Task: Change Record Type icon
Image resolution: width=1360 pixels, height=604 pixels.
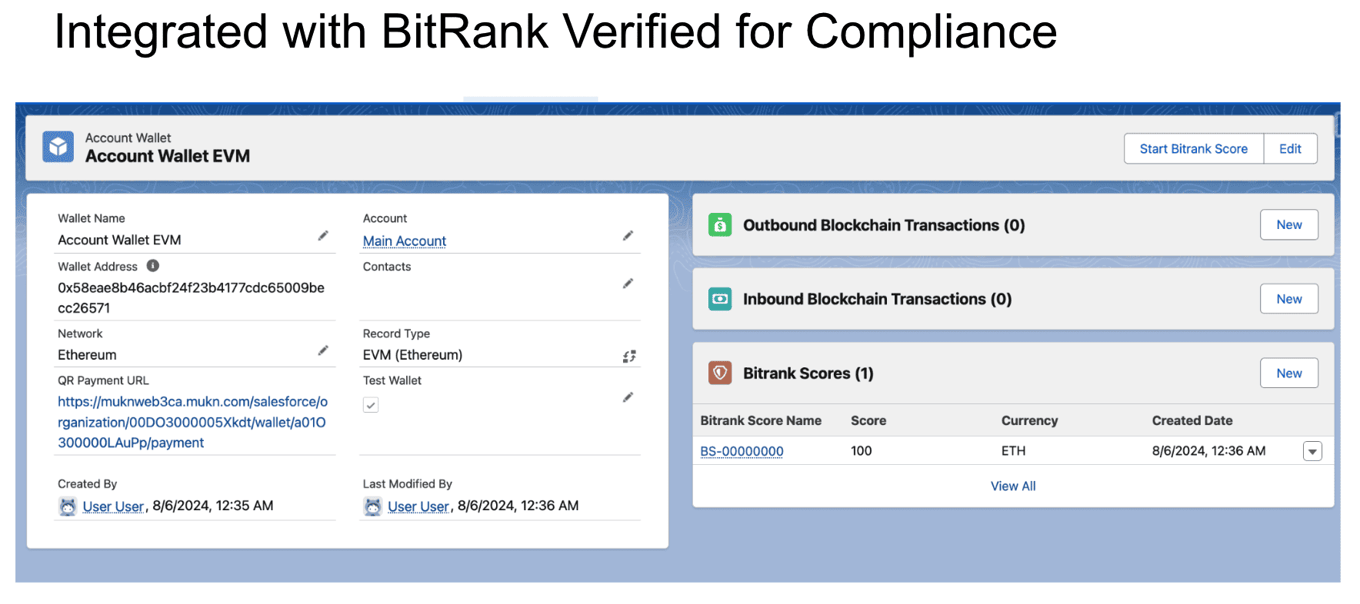Action: point(628,356)
